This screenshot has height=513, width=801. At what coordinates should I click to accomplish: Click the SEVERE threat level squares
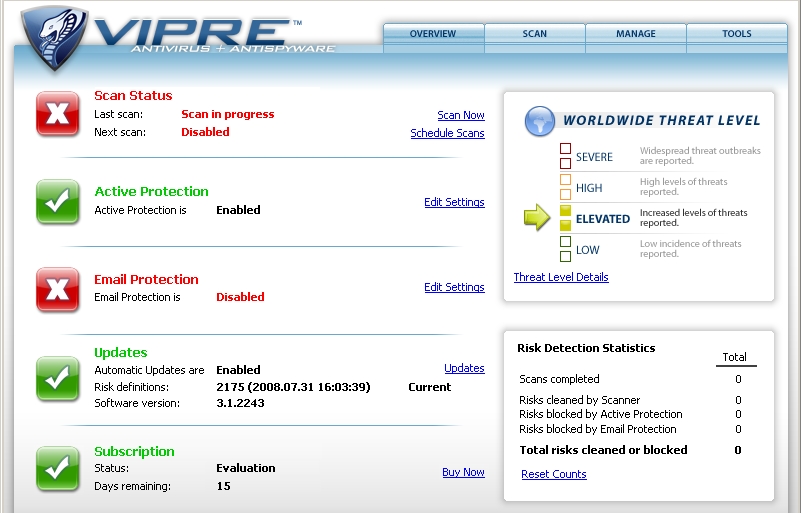coord(566,156)
